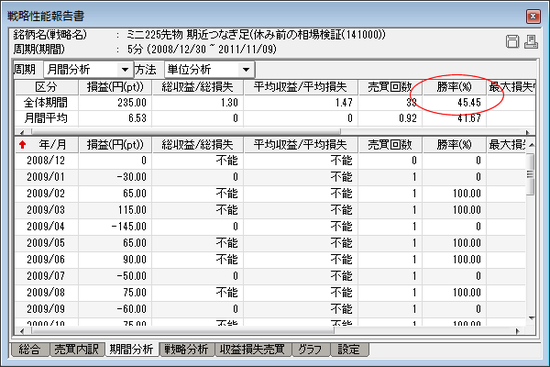This screenshot has width=550, height=367.
Task: Click monthly table 勝率(%) column header
Action: (454, 145)
